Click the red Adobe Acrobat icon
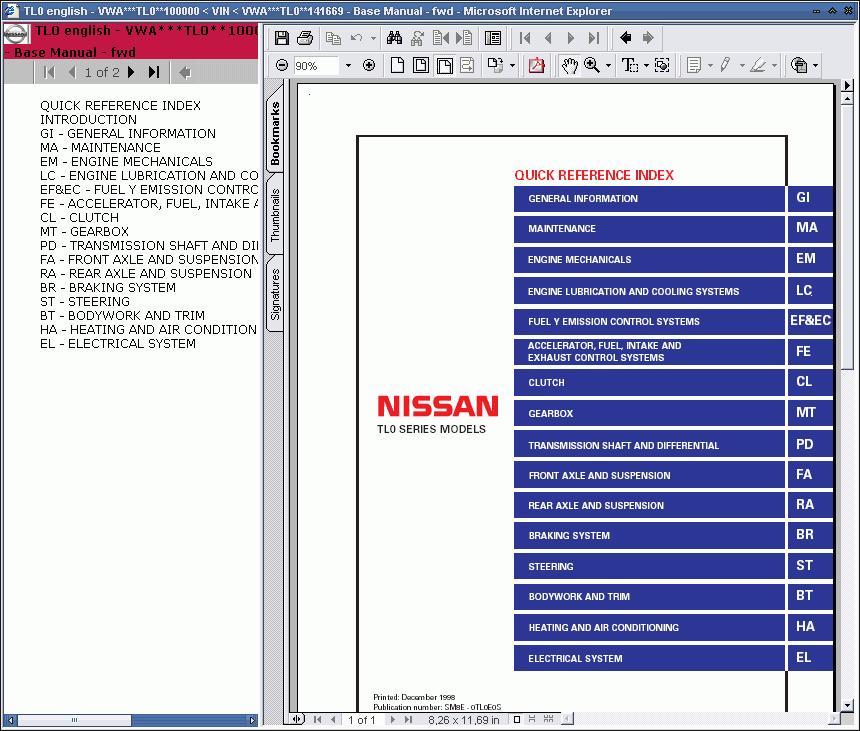860x731 pixels. click(536, 66)
